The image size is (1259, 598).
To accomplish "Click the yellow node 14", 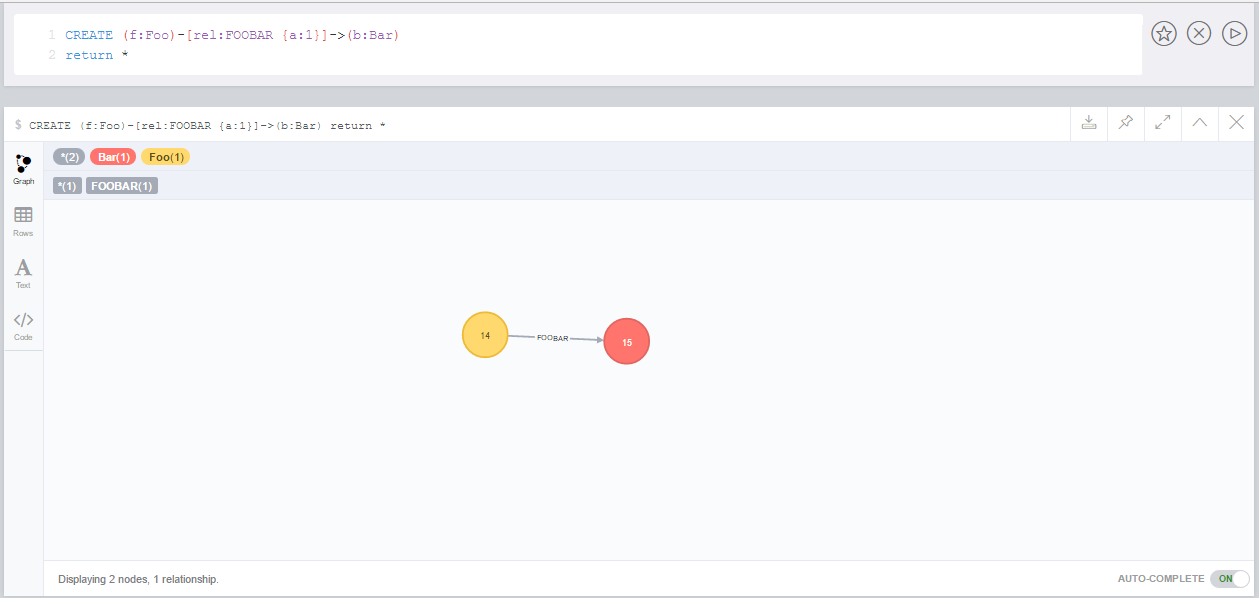I will (485, 334).
